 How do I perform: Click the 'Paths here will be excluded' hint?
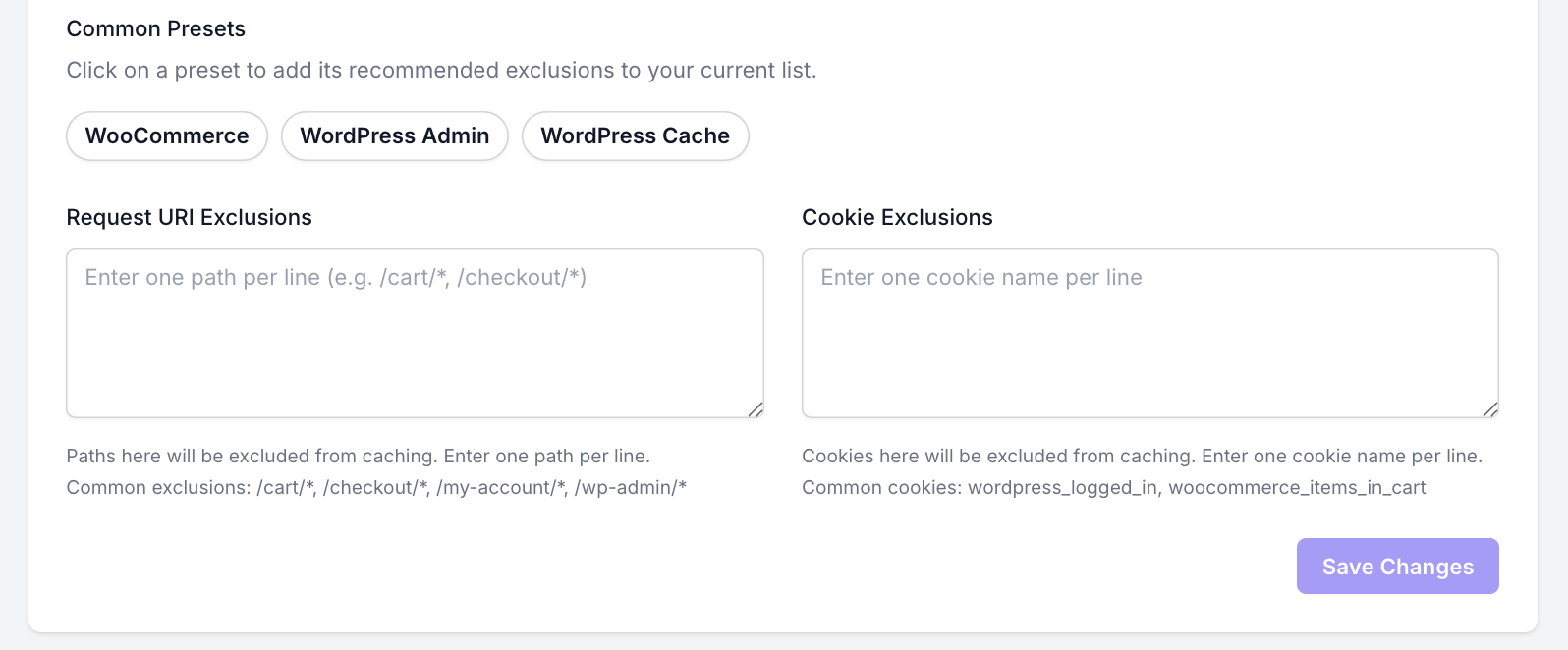[x=358, y=456]
